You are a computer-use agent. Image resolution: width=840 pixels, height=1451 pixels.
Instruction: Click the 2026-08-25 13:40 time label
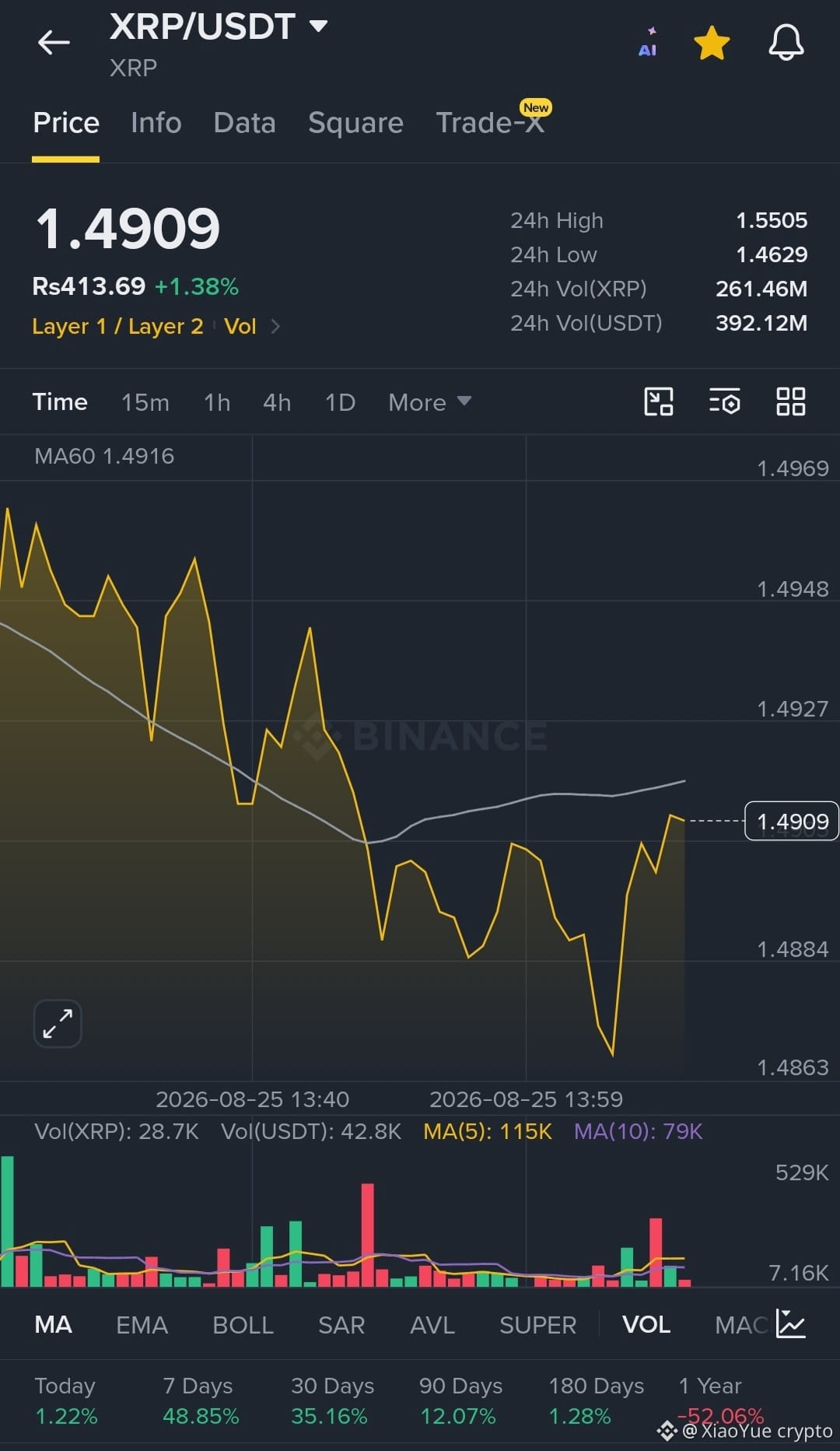(253, 1099)
